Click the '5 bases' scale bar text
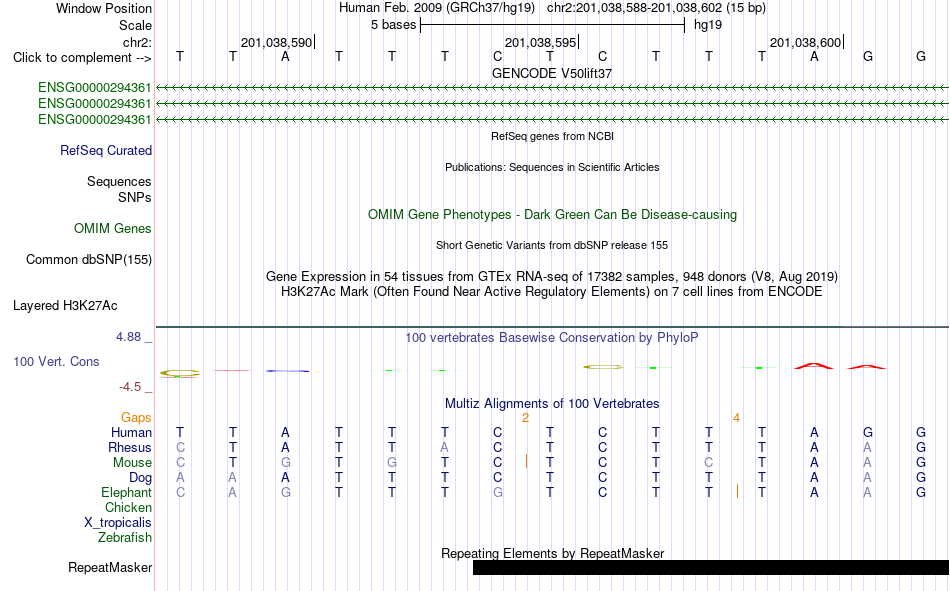Viewport: 950px width, 591px height. pos(394,25)
